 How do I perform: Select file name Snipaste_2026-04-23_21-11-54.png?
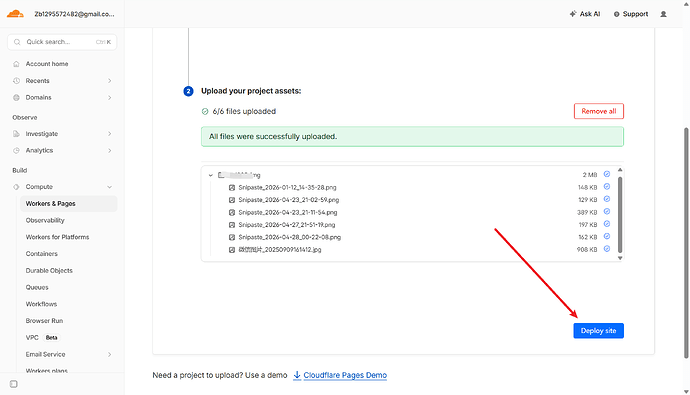coord(288,212)
